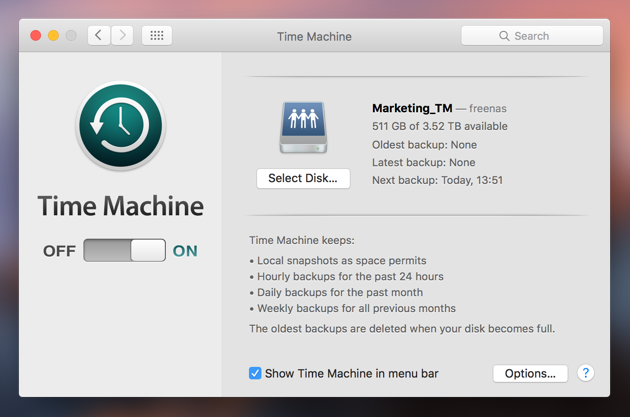Go forward with the right chevron button
This screenshot has width=630, height=417.
coord(122,36)
